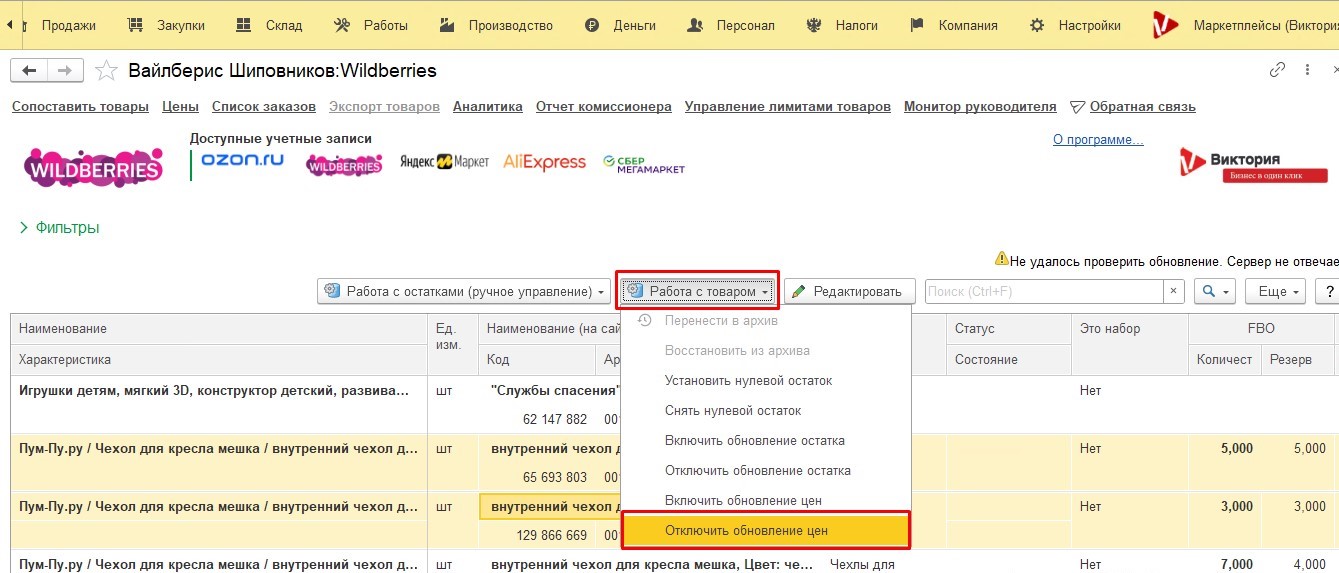This screenshot has width=1339, height=573.
Task: Choose Отключить обновление остатка
Action: (x=766, y=470)
